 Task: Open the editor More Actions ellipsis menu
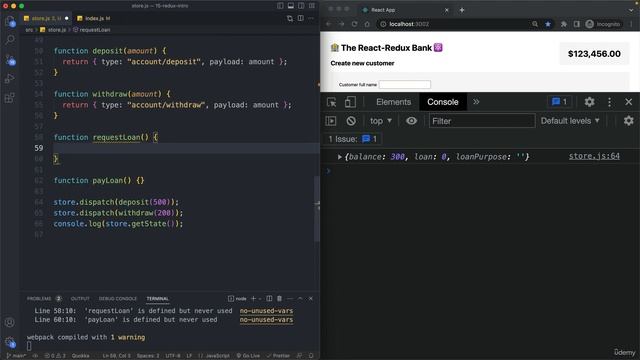pyautogui.click(x=311, y=18)
